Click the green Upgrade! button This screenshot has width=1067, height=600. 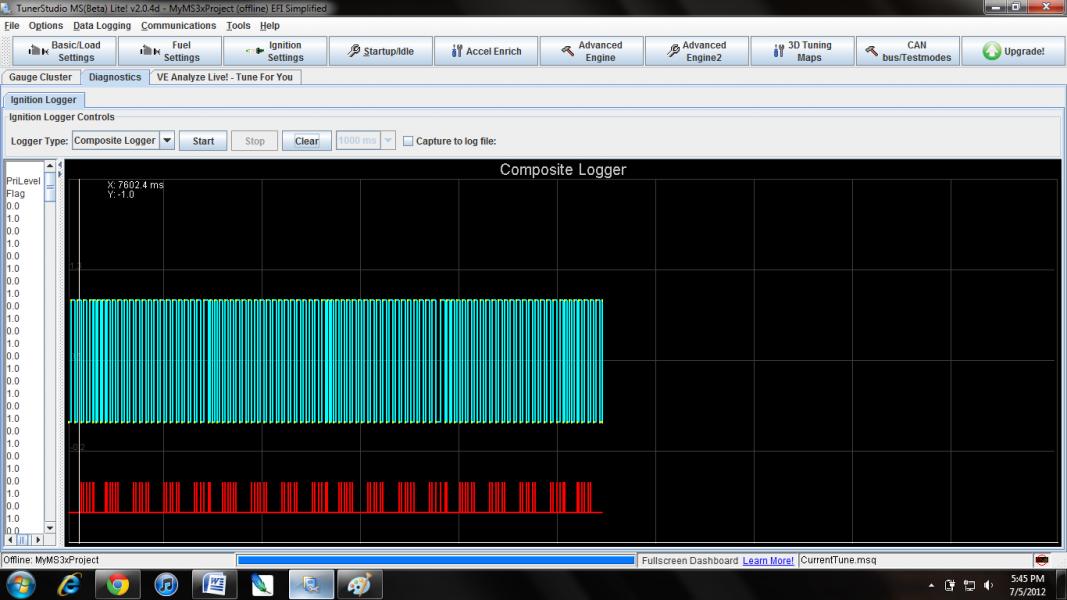(1012, 51)
